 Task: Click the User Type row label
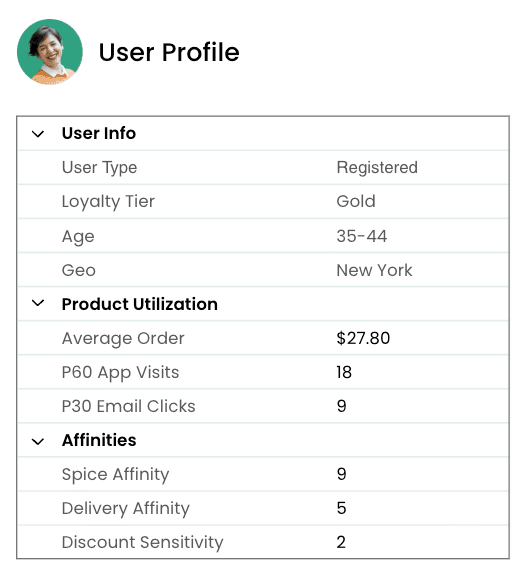pyautogui.click(x=99, y=168)
